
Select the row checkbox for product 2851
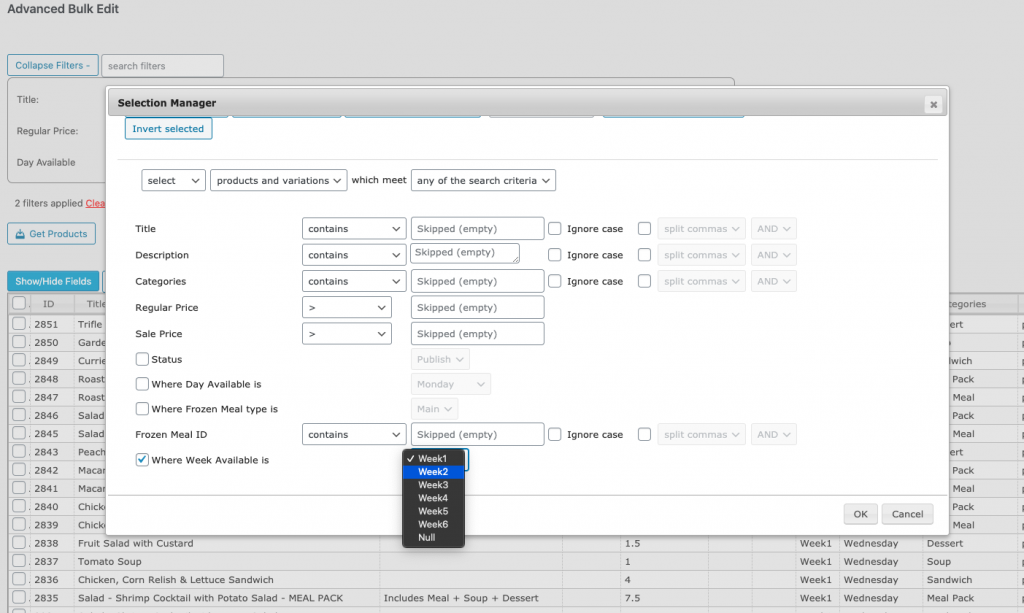[19, 324]
